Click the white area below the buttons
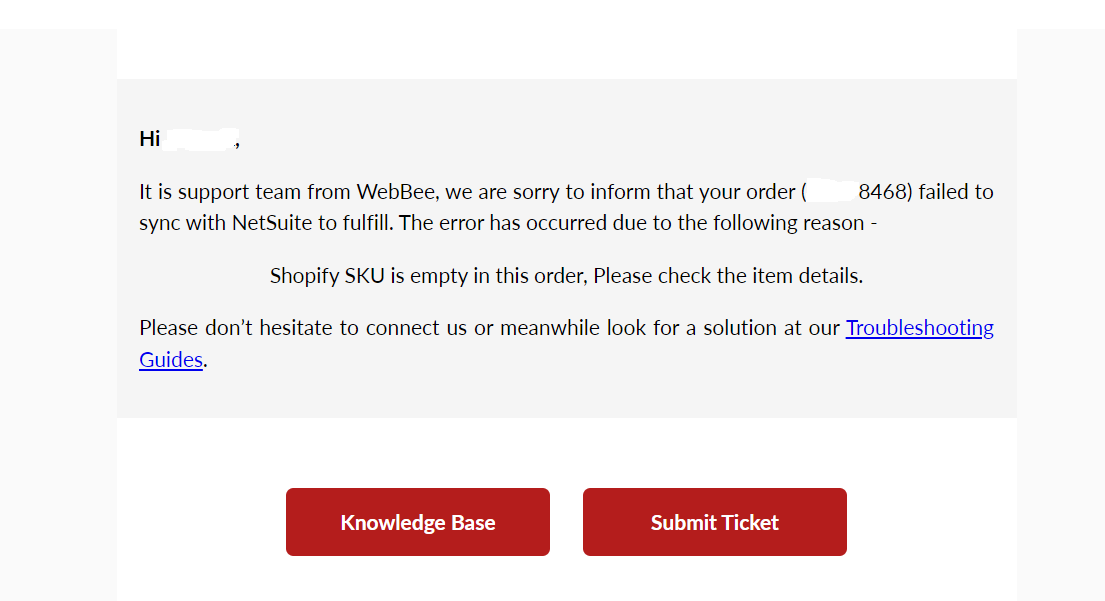1105x601 pixels. (x=567, y=580)
